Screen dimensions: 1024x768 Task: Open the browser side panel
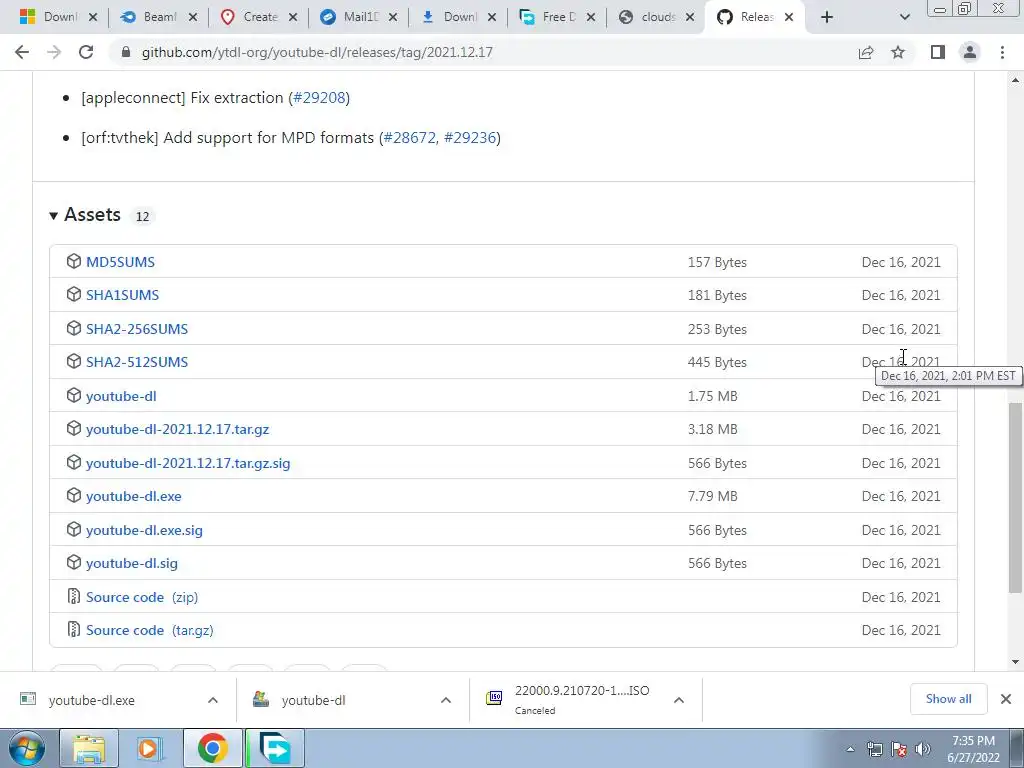click(938, 52)
